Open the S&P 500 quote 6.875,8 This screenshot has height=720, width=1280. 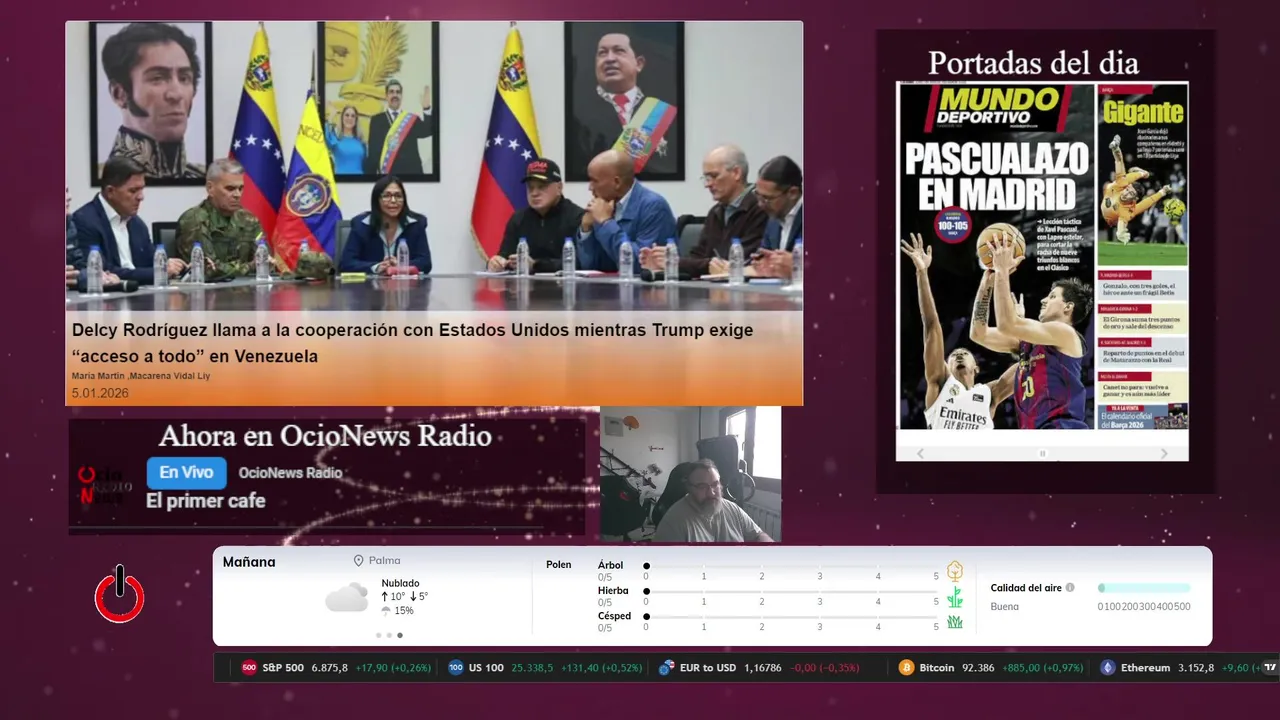pos(329,668)
